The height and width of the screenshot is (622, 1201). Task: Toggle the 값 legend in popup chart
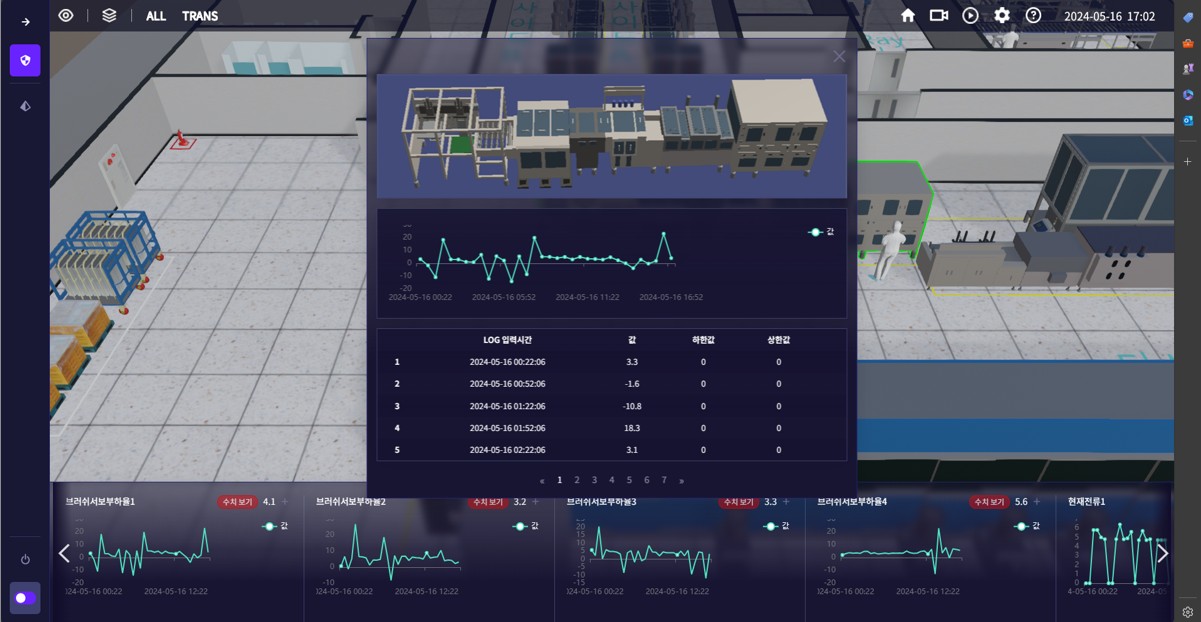(821, 232)
